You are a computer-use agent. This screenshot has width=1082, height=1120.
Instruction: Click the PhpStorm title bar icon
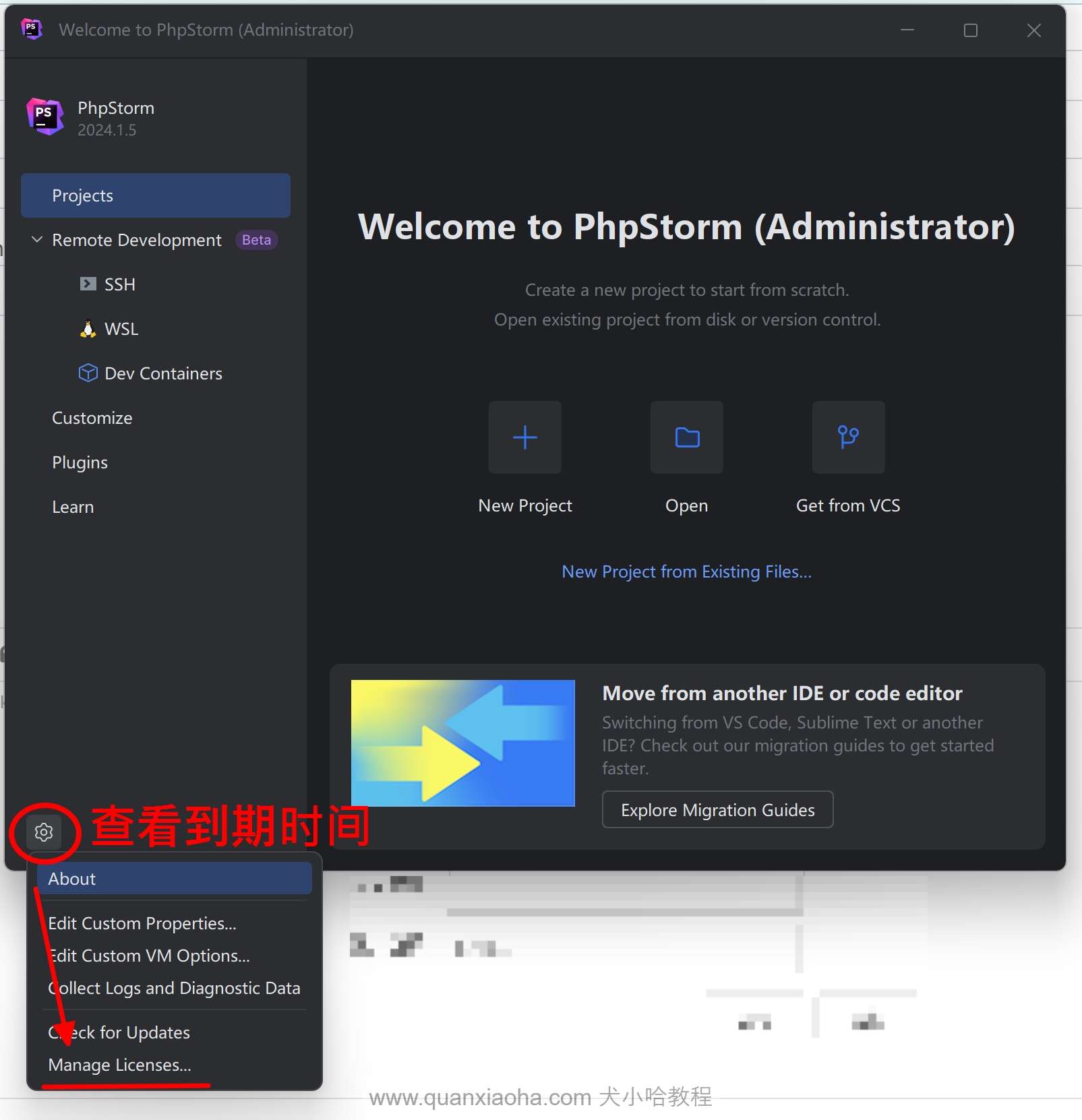(31, 29)
